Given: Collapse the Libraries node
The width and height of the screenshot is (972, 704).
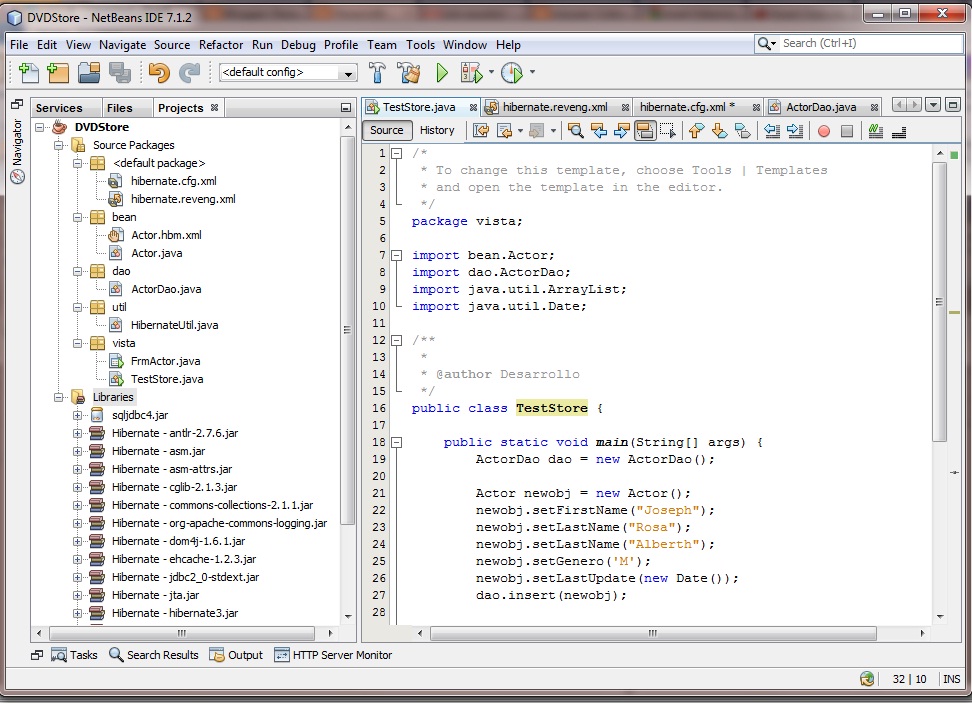Looking at the screenshot, I should coord(60,397).
